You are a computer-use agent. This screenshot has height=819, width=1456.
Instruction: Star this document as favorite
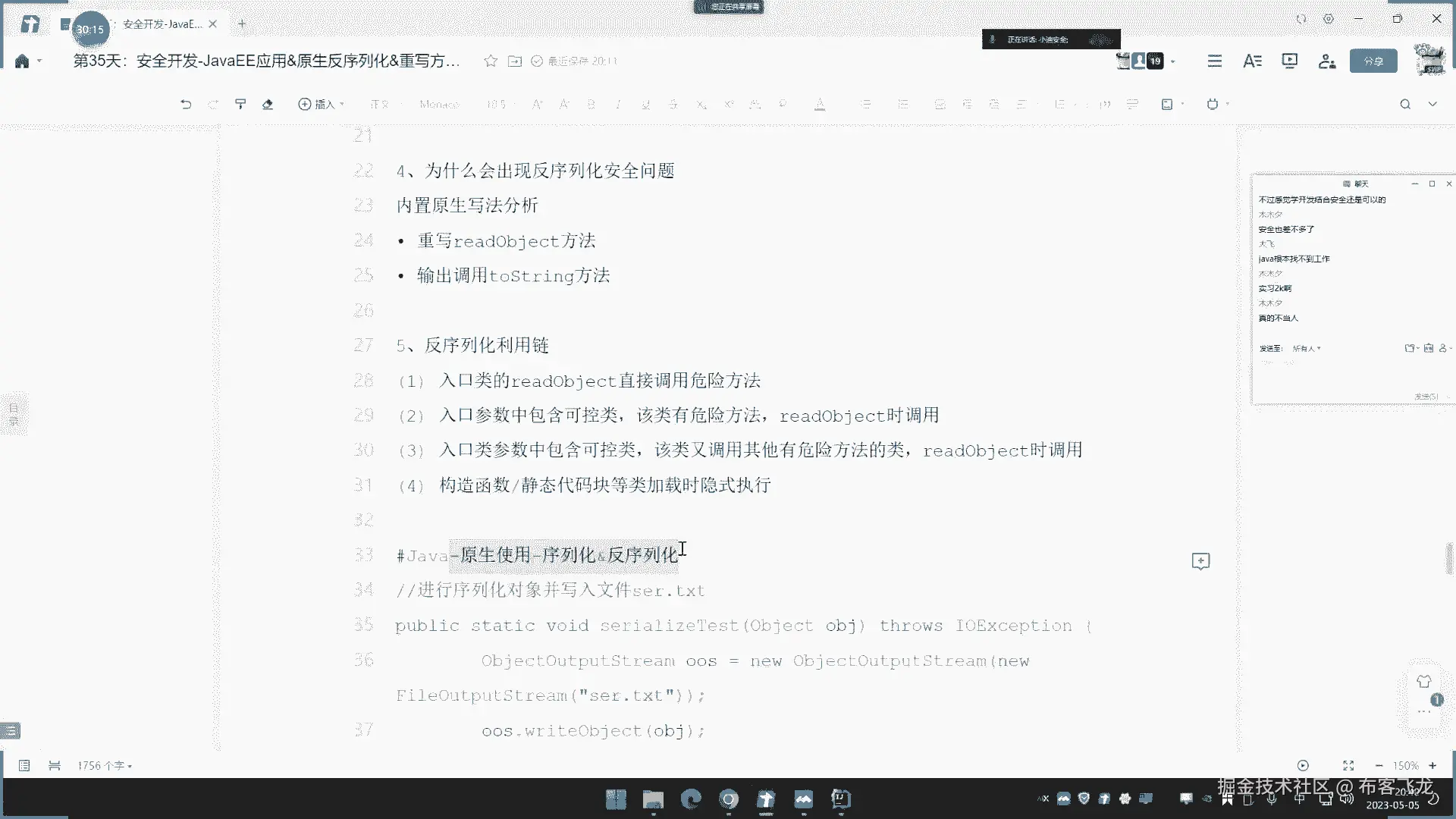pyautogui.click(x=491, y=61)
